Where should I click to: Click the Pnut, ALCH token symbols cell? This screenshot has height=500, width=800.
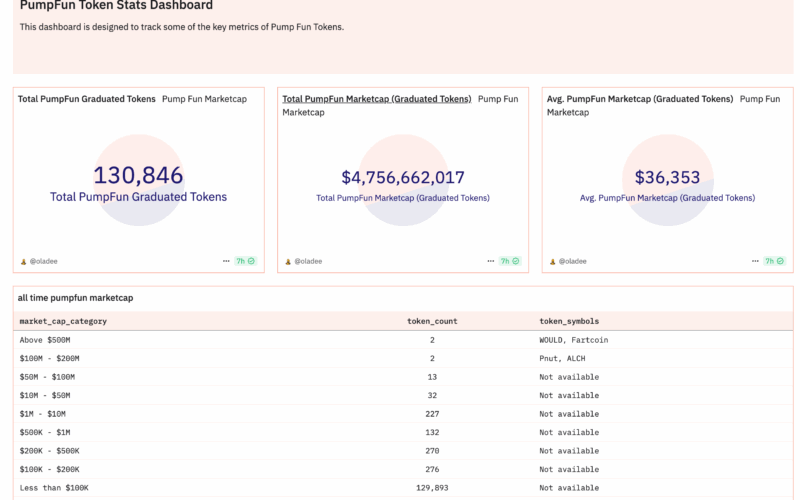tap(562, 358)
